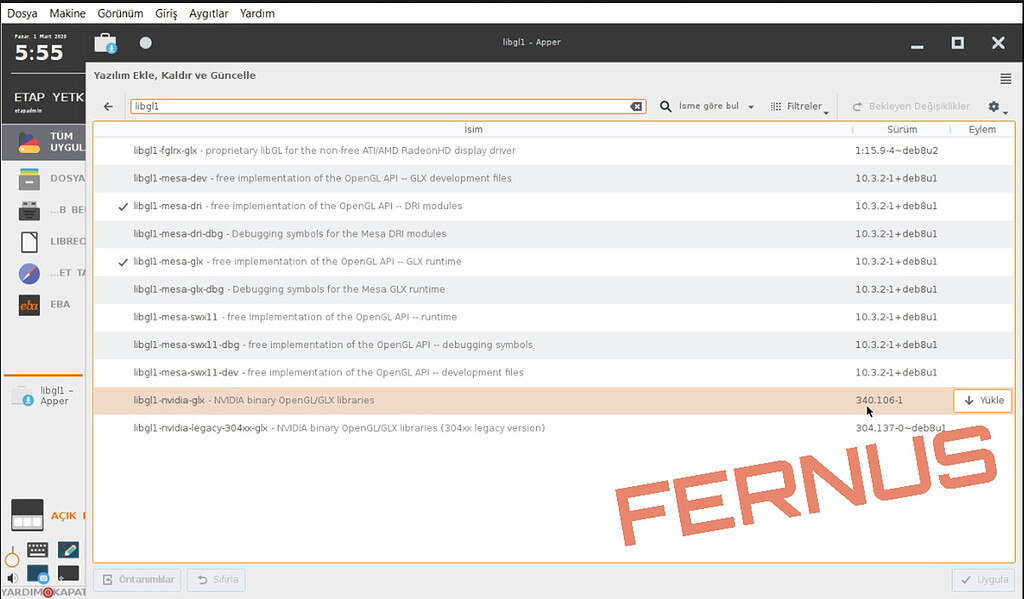Clear the libgl1 search text with the X icon
This screenshot has width=1024, height=599.
(x=636, y=107)
